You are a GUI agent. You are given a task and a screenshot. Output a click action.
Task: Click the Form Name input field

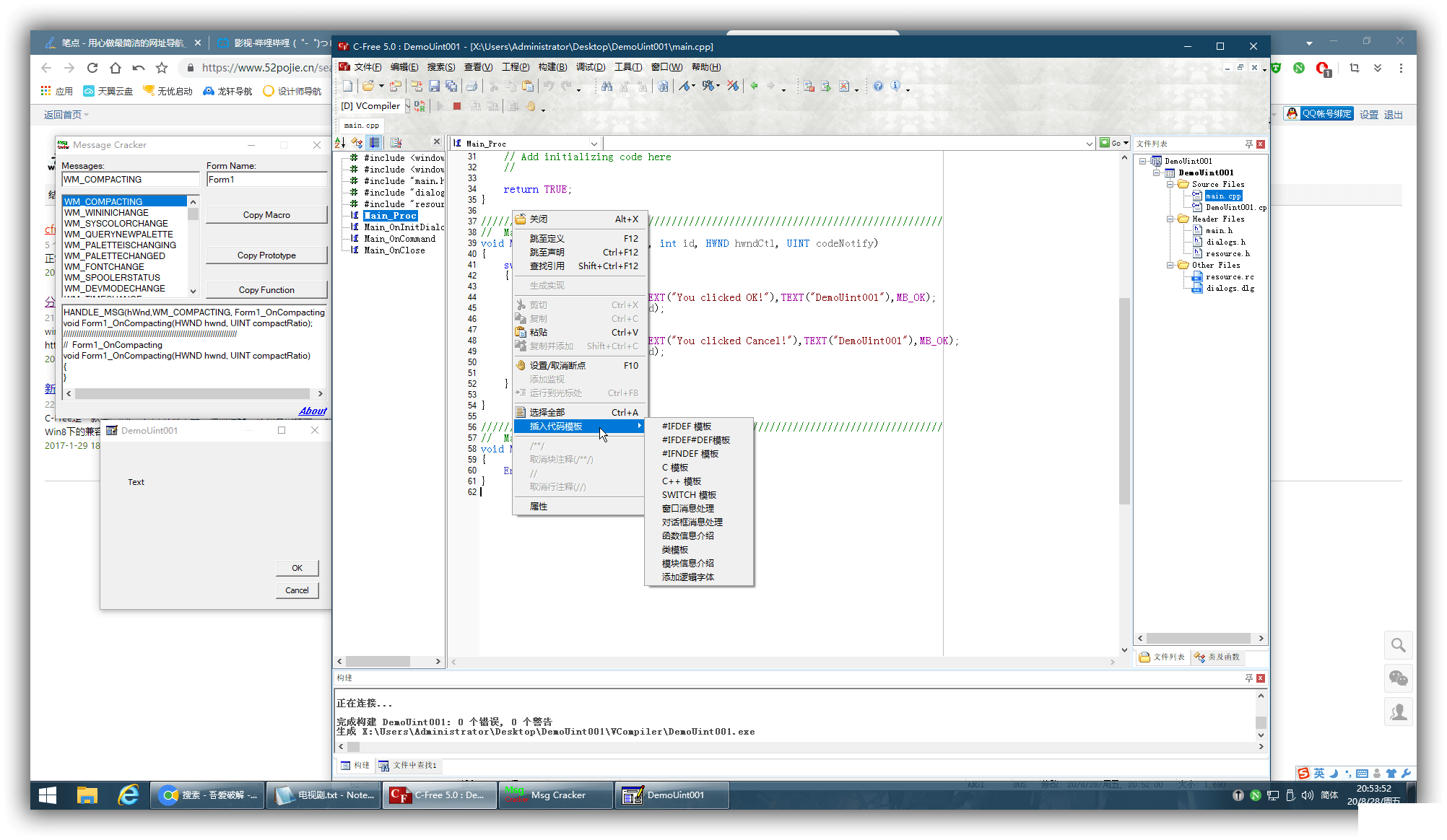pyautogui.click(x=266, y=180)
